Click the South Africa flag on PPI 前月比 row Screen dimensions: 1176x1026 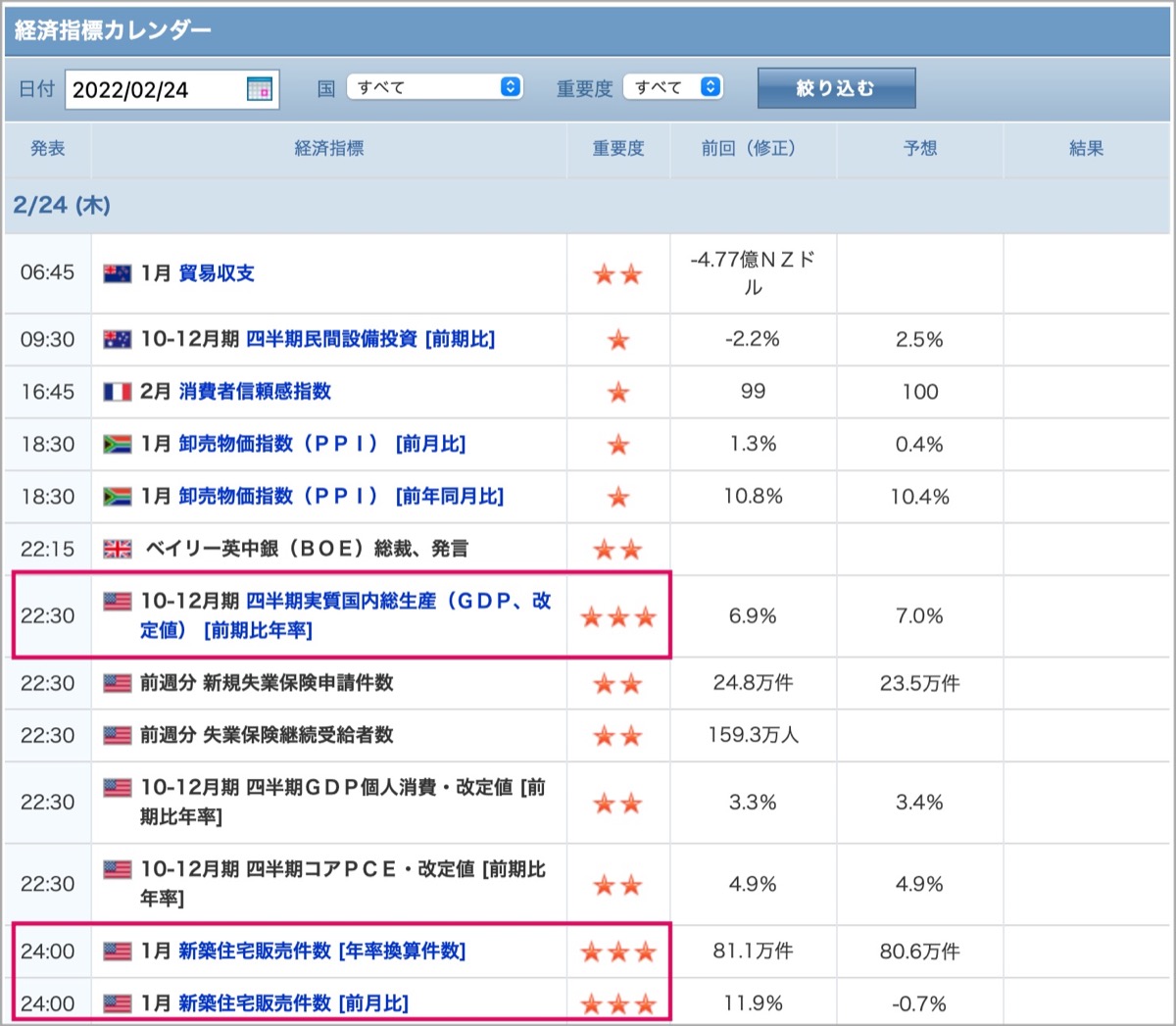(x=118, y=444)
